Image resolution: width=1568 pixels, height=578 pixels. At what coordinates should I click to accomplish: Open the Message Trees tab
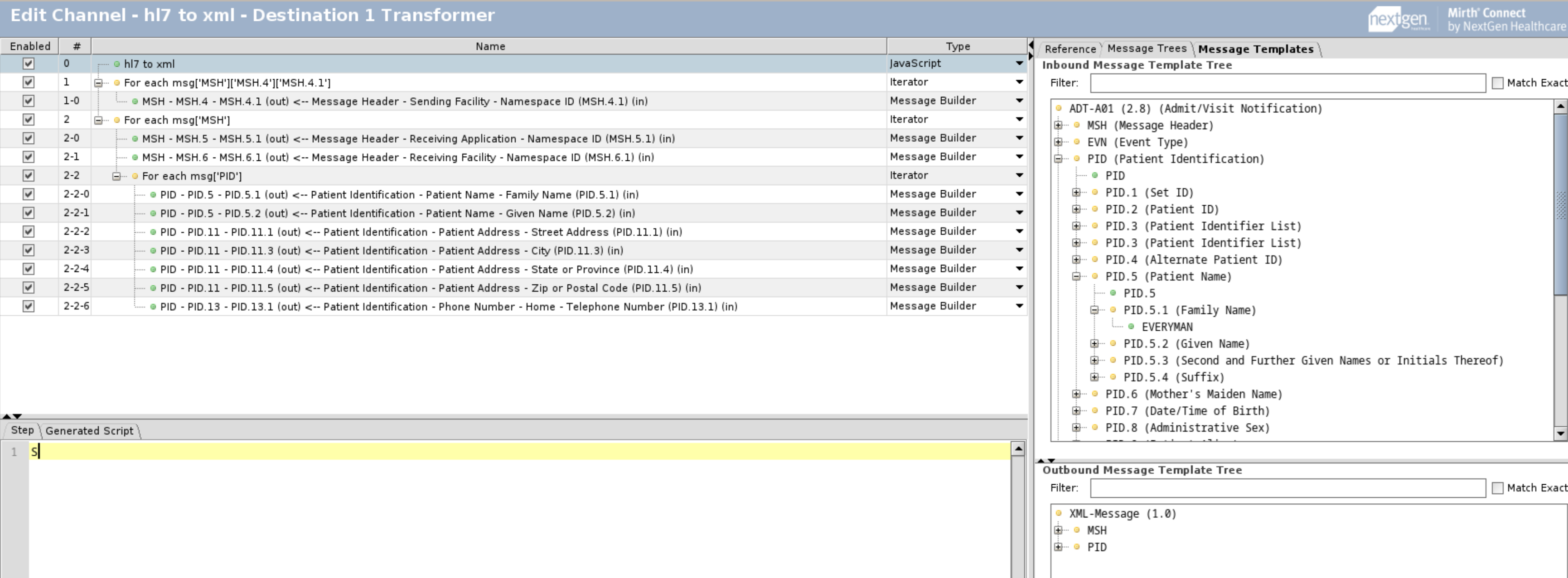click(x=1146, y=48)
